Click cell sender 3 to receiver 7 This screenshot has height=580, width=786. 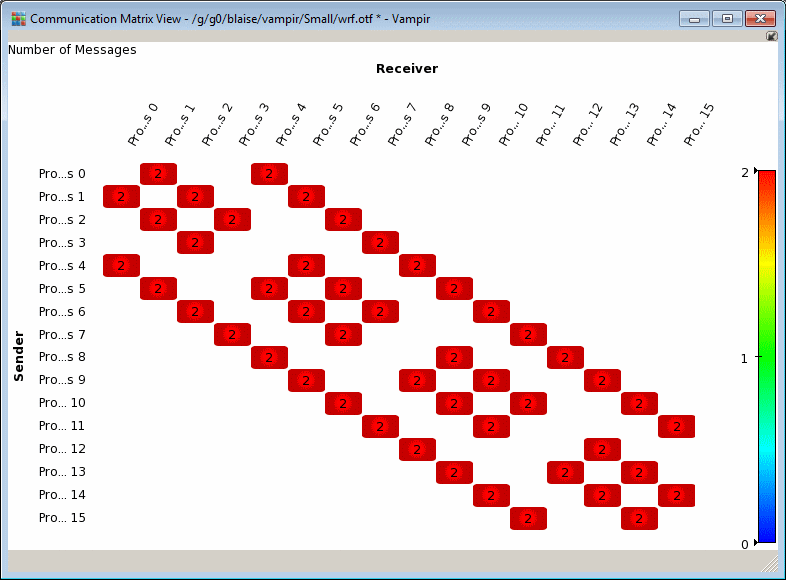coord(380,243)
